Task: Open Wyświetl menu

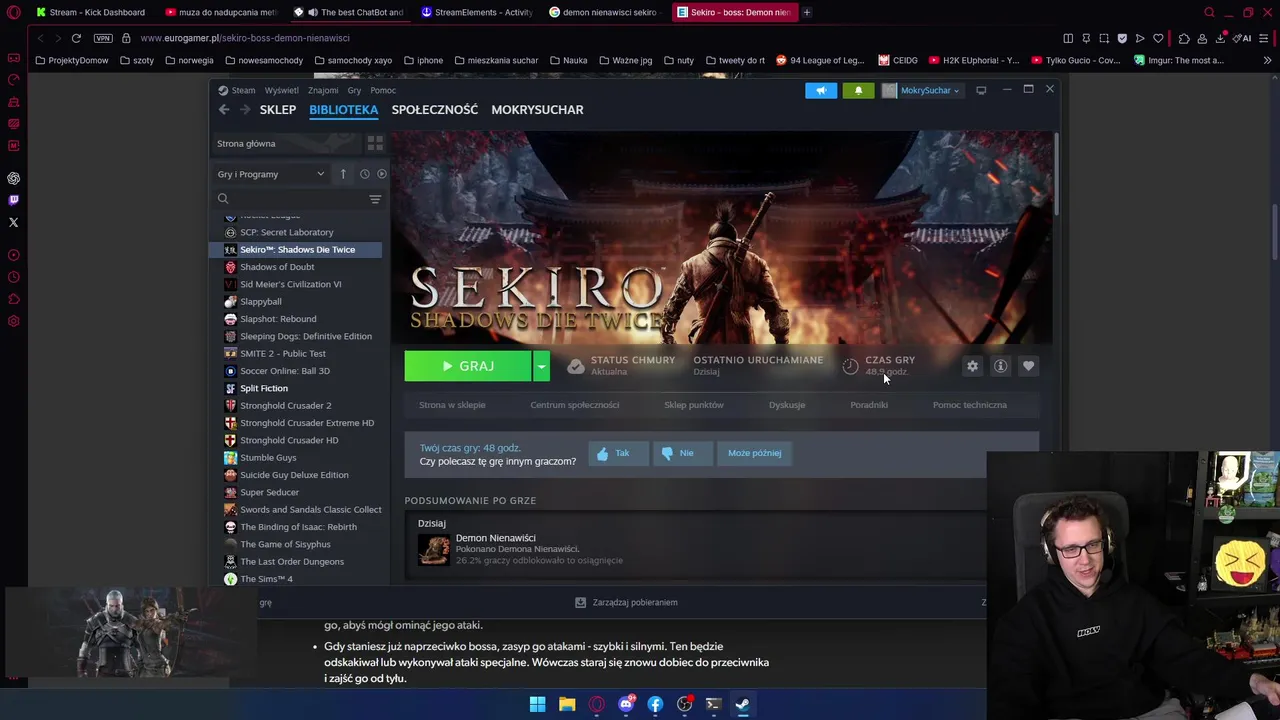Action: pos(282,90)
